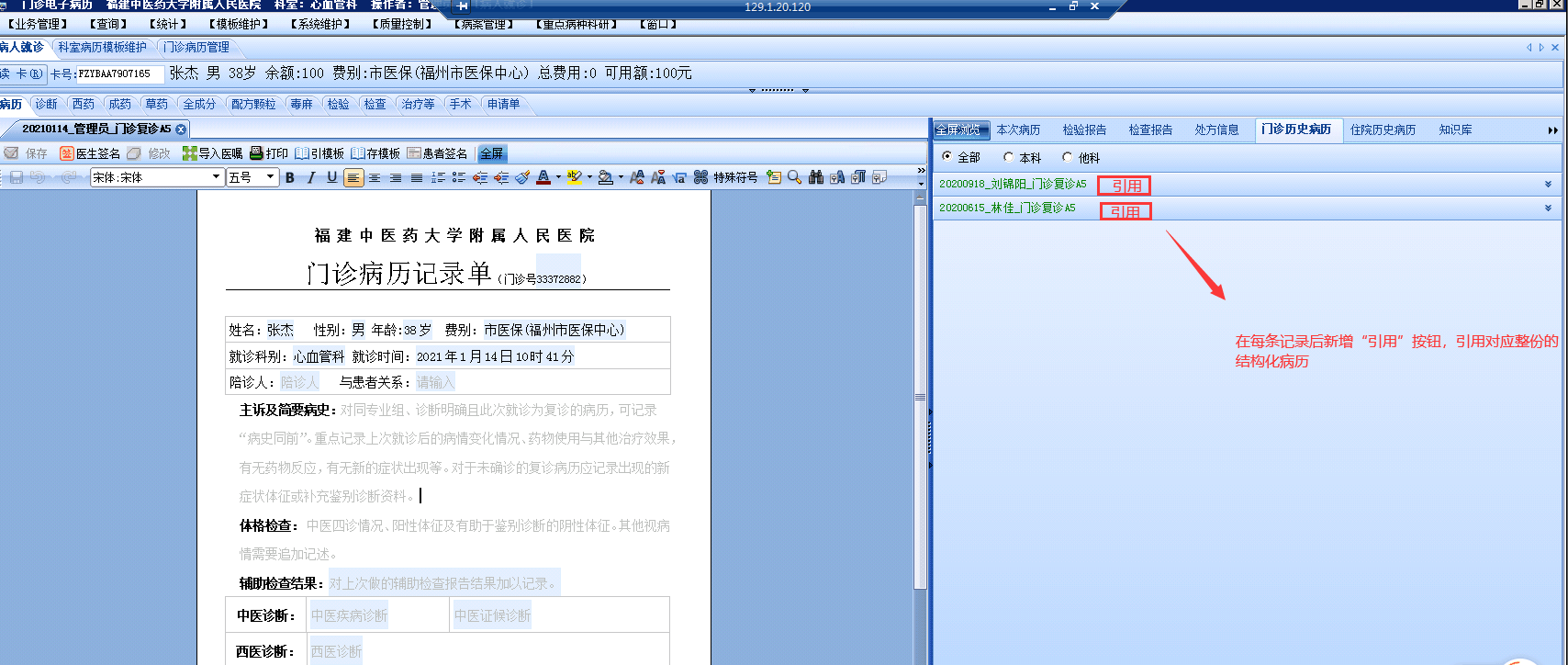Open the 模板维护 menu
Viewport: 1568px width, 665px height.
click(x=239, y=25)
